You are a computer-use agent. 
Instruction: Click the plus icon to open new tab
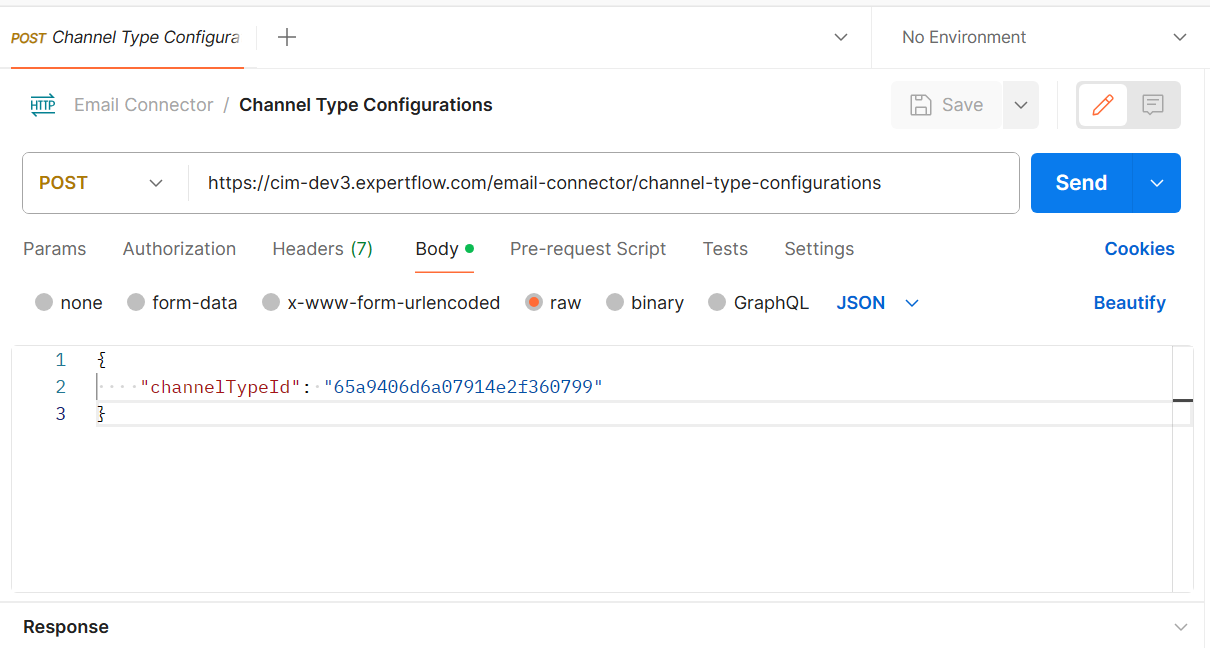pos(287,37)
